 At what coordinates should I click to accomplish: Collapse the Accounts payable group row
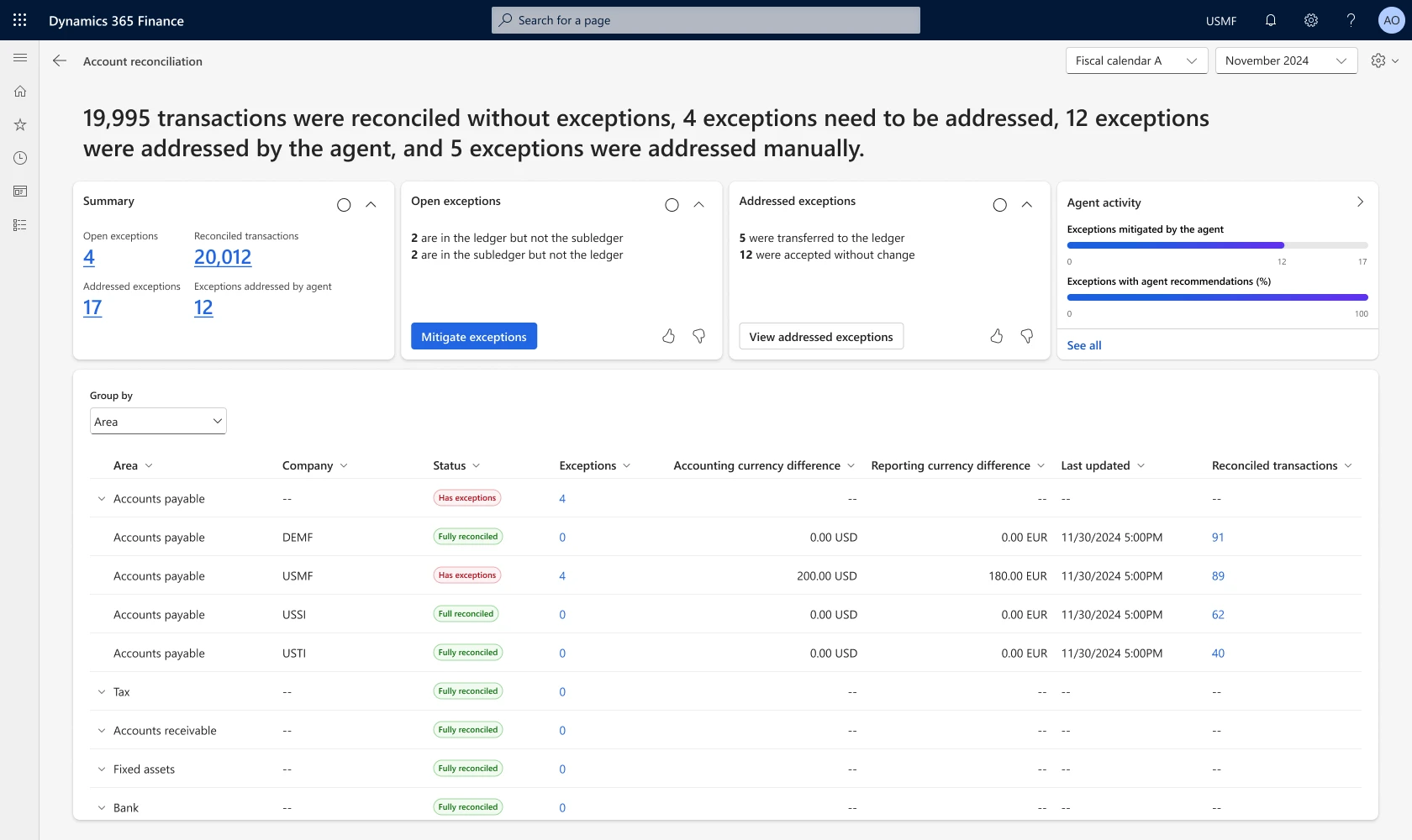click(101, 498)
